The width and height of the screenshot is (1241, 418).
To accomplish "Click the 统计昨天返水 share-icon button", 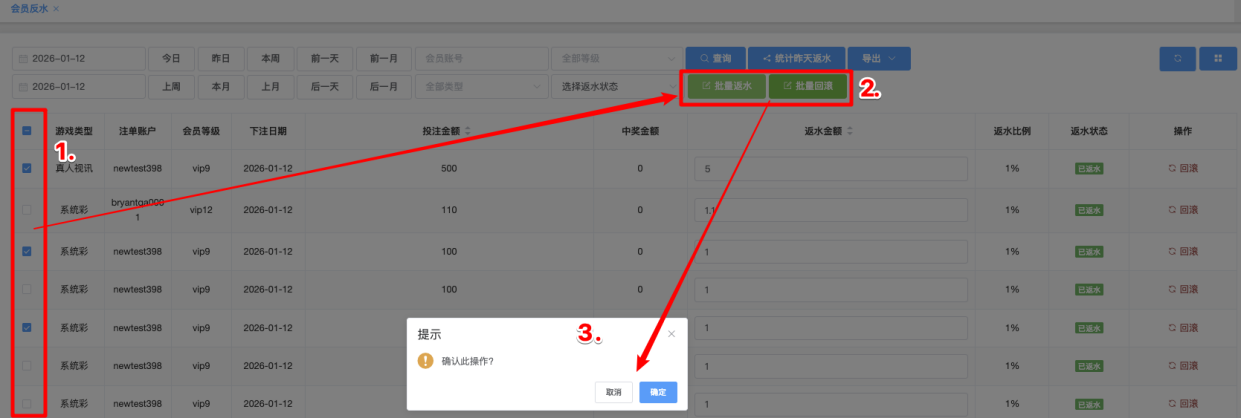I will point(797,59).
